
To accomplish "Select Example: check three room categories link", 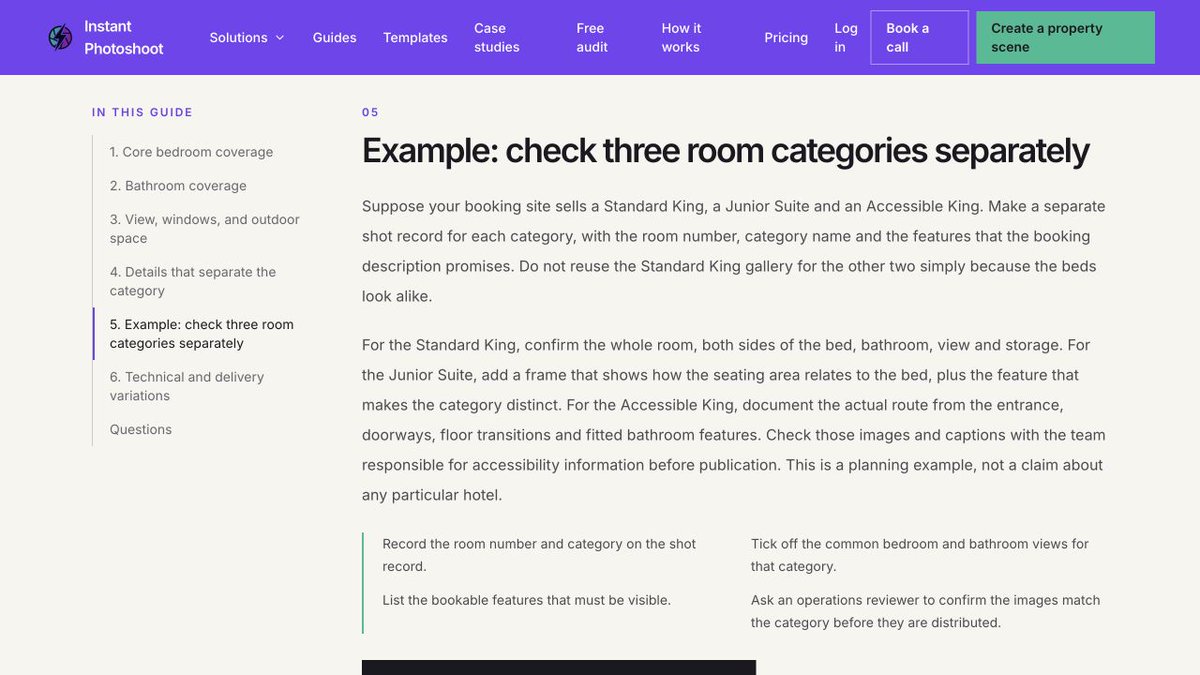I will [x=202, y=334].
